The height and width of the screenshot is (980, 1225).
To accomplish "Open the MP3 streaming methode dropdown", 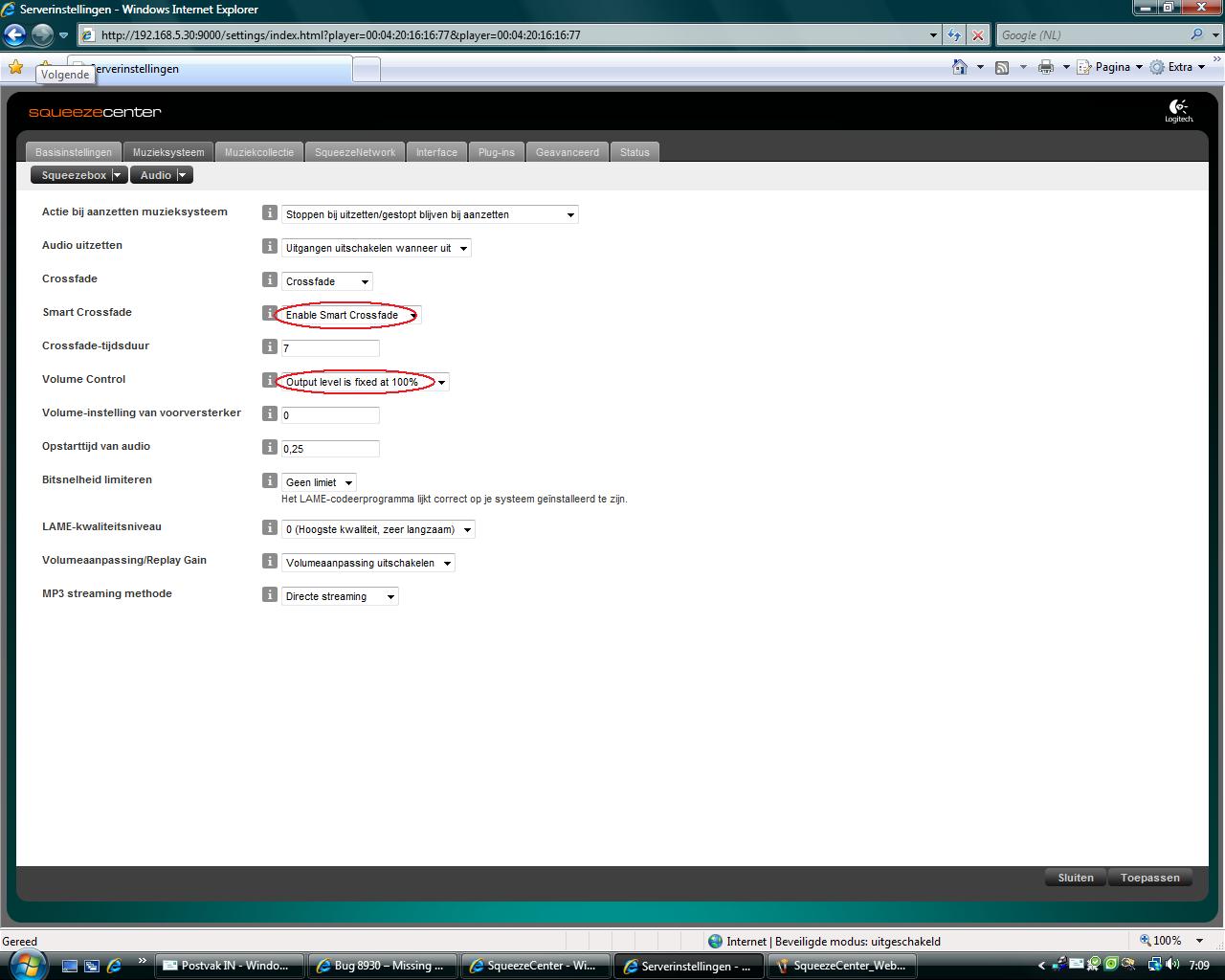I will point(340,596).
